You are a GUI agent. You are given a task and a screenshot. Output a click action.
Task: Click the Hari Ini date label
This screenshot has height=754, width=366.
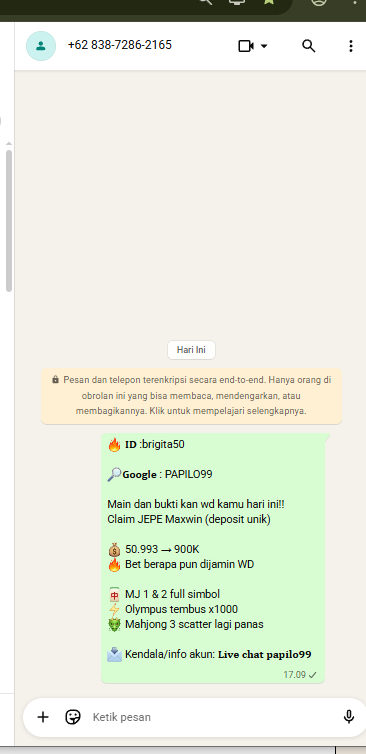click(x=191, y=350)
